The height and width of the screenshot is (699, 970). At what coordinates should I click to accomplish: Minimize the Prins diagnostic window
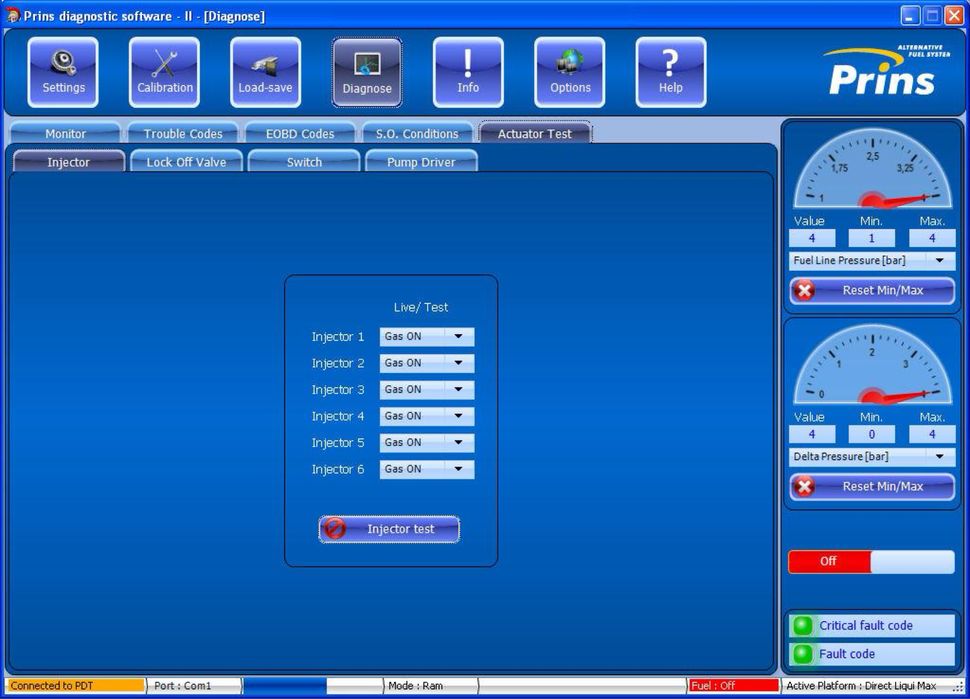909,15
